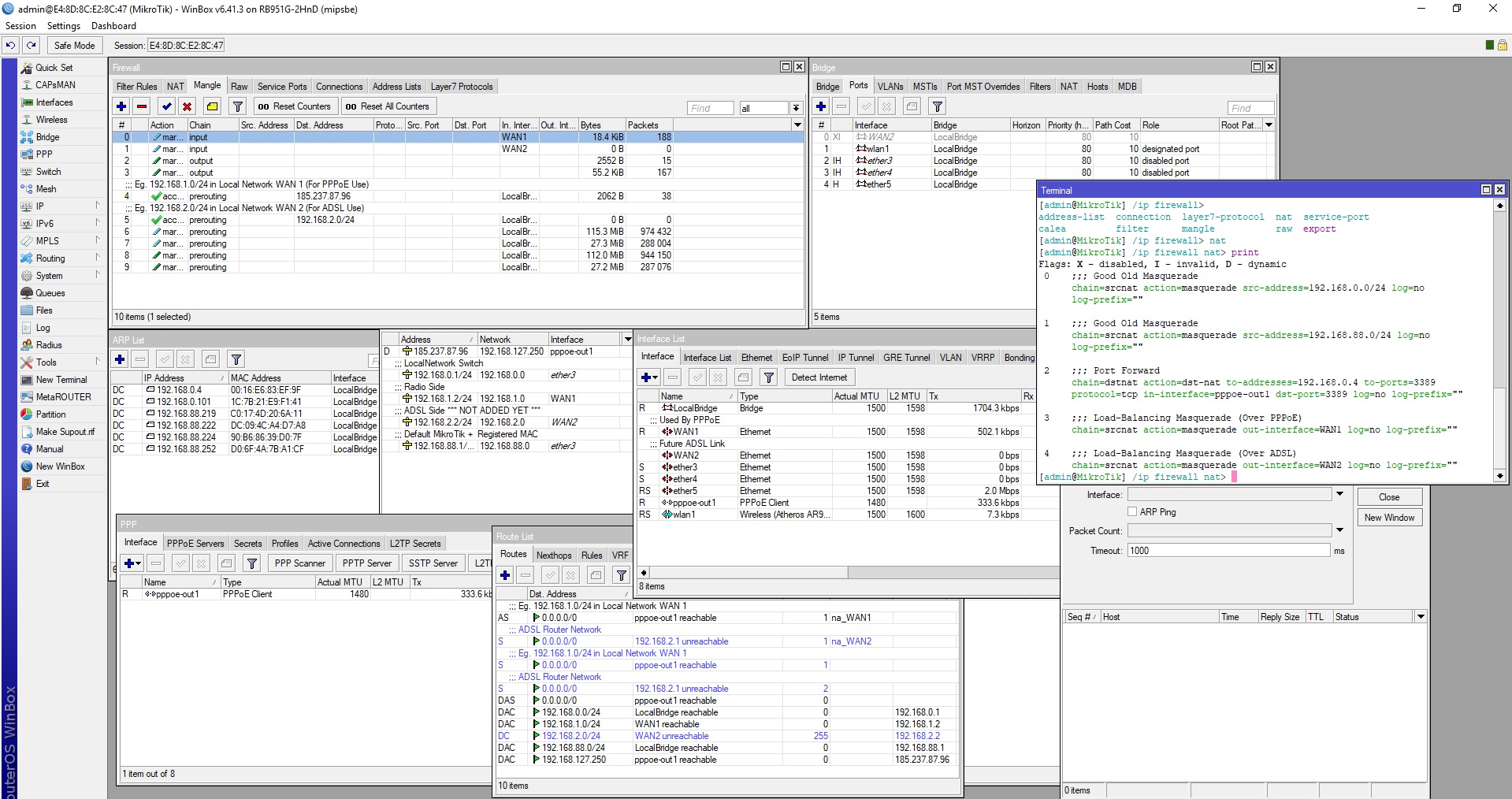
Task: Open CAPsMAN from sidebar
Action: click(x=55, y=85)
